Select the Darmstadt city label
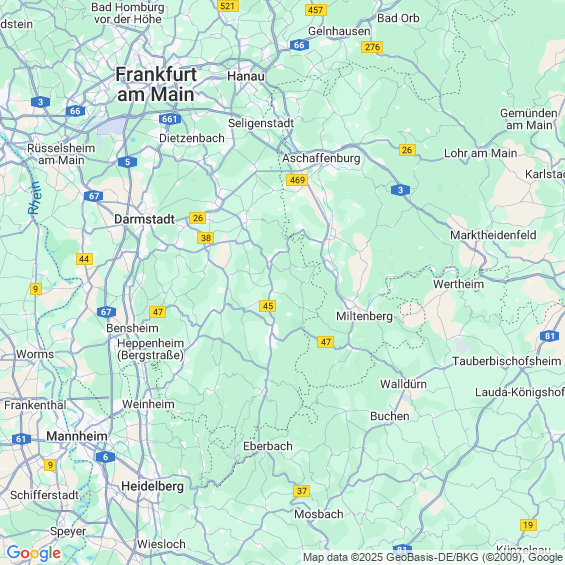Viewport: 565px width, 565px height. tap(144, 219)
